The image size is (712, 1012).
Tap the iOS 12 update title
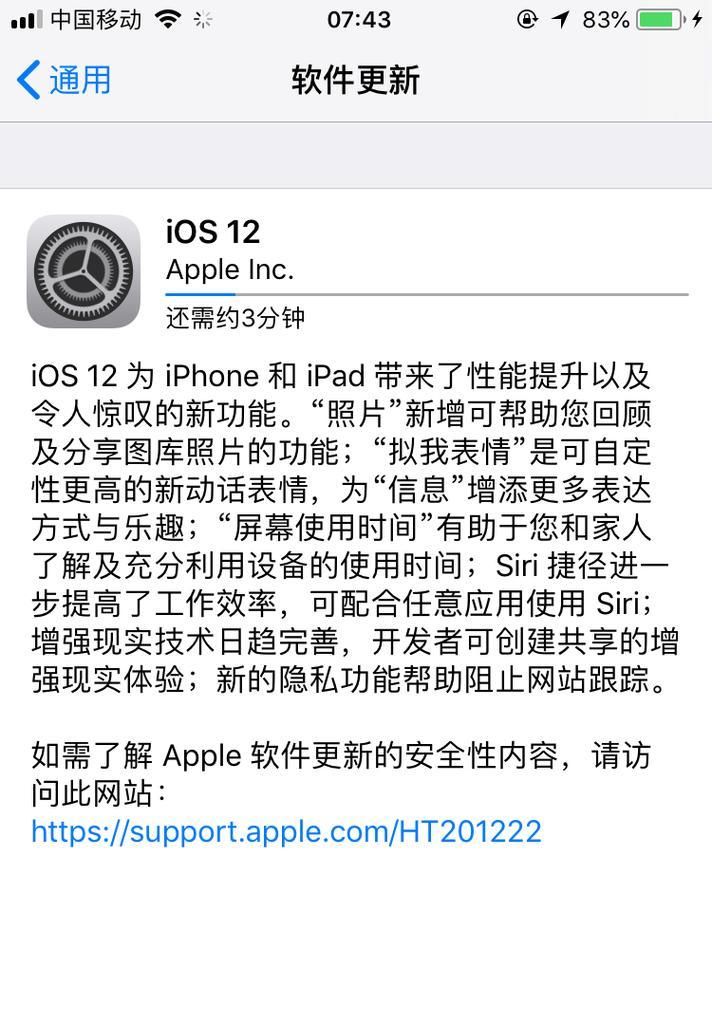tap(212, 232)
